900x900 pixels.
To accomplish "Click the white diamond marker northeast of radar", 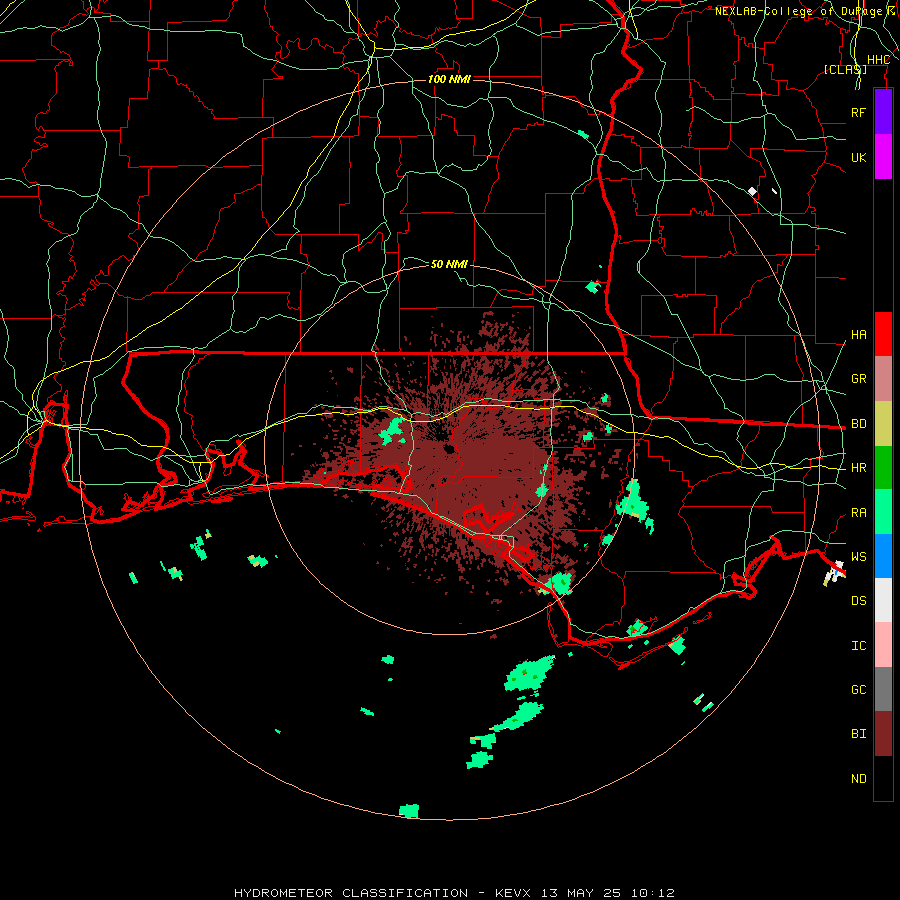I will (x=752, y=191).
